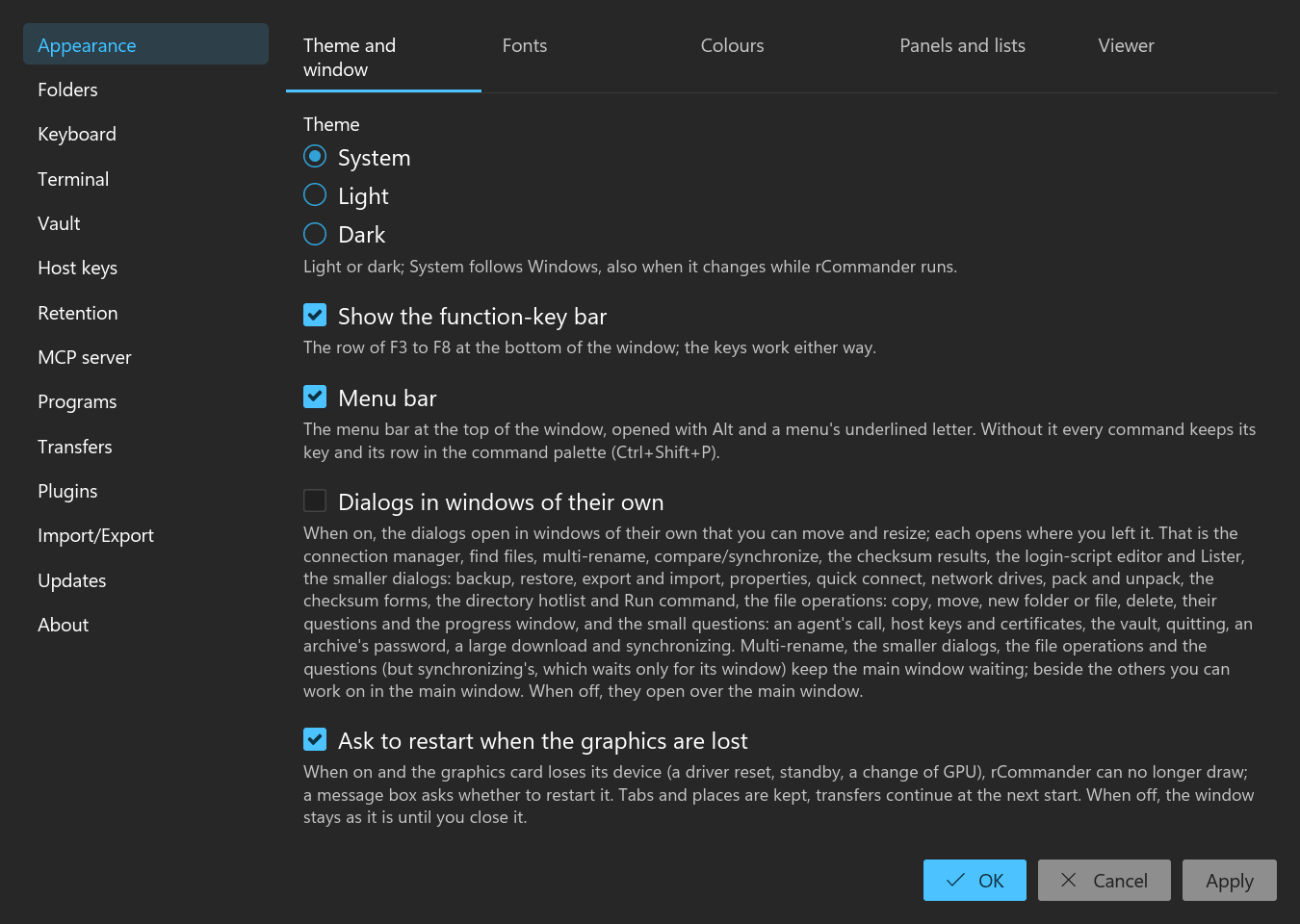Go to the Terminal settings page

point(145,179)
